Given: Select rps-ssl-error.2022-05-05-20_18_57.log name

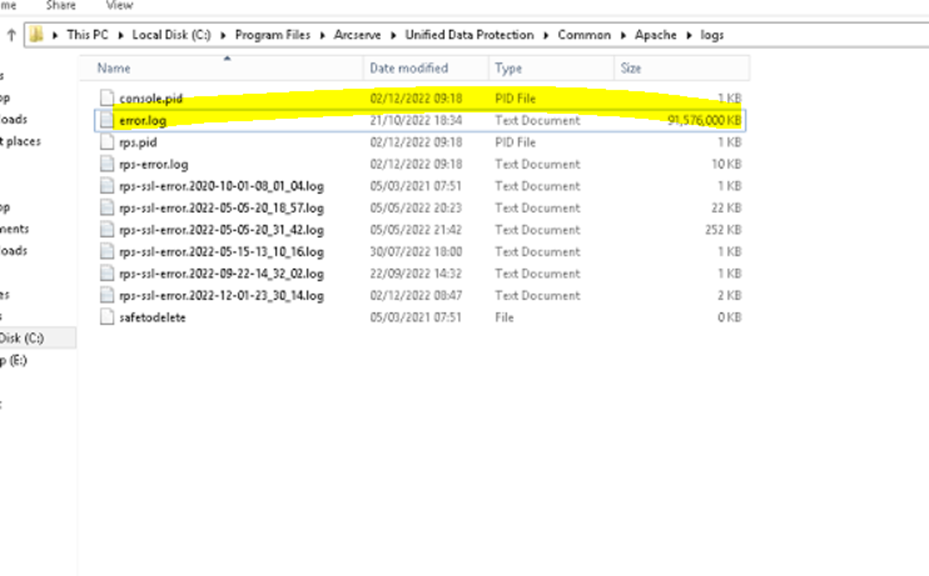Looking at the screenshot, I should 222,208.
